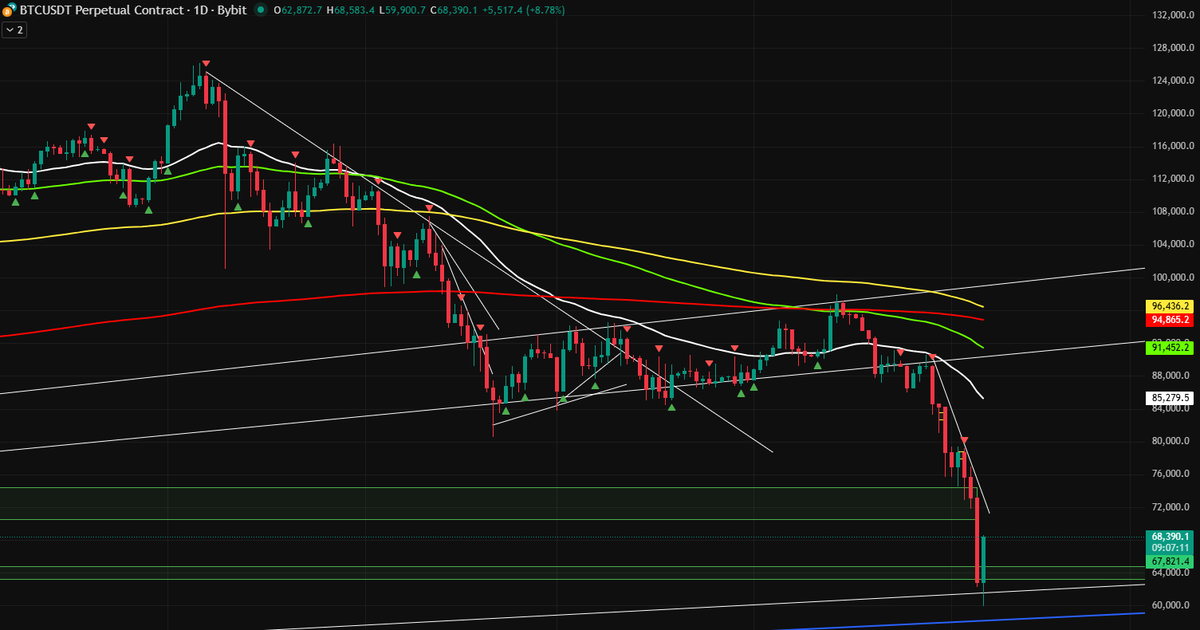Click the current price label 68,390.1 on axis
This screenshot has width=1200, height=630.
click(x=1168, y=537)
